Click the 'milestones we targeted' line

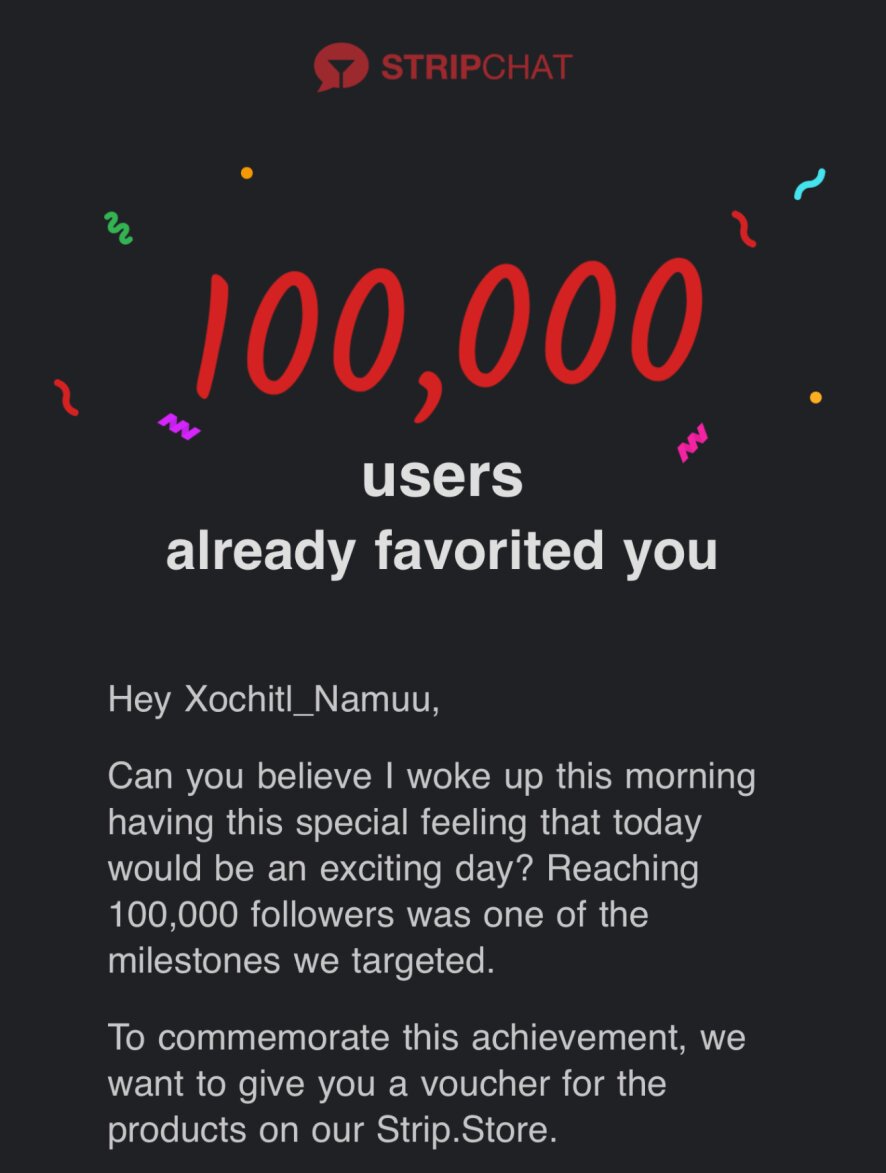pyautogui.click(x=302, y=961)
